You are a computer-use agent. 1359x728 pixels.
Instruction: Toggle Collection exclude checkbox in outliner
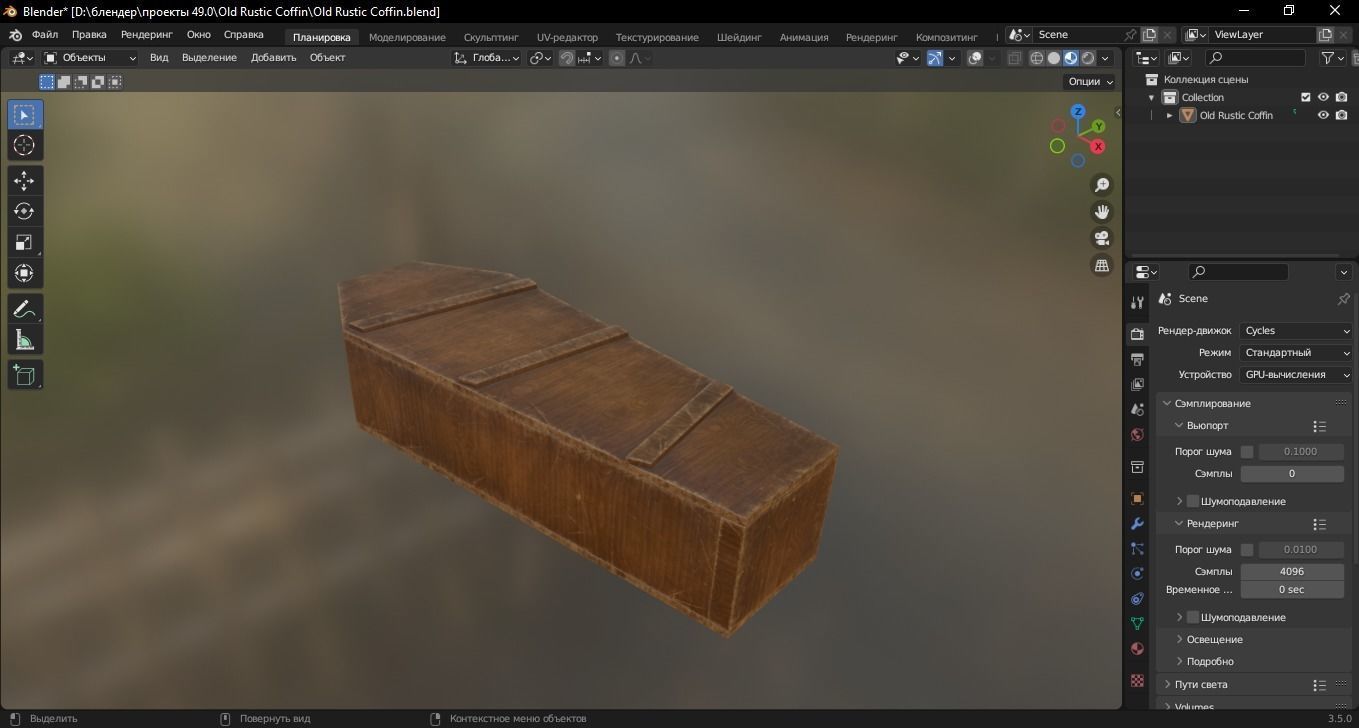click(x=1305, y=97)
